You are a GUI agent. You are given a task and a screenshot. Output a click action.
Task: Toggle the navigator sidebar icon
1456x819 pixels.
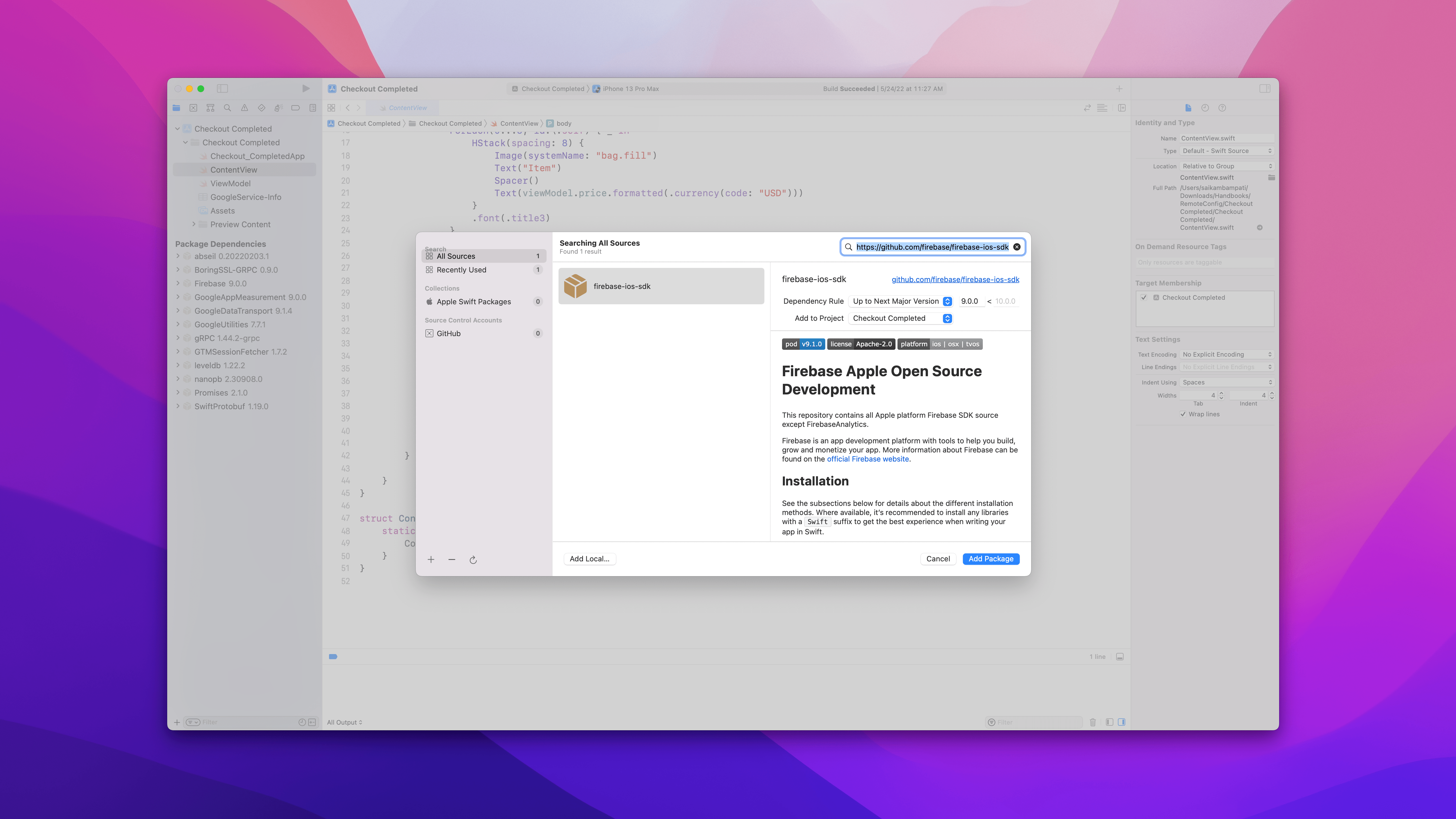tap(222, 89)
